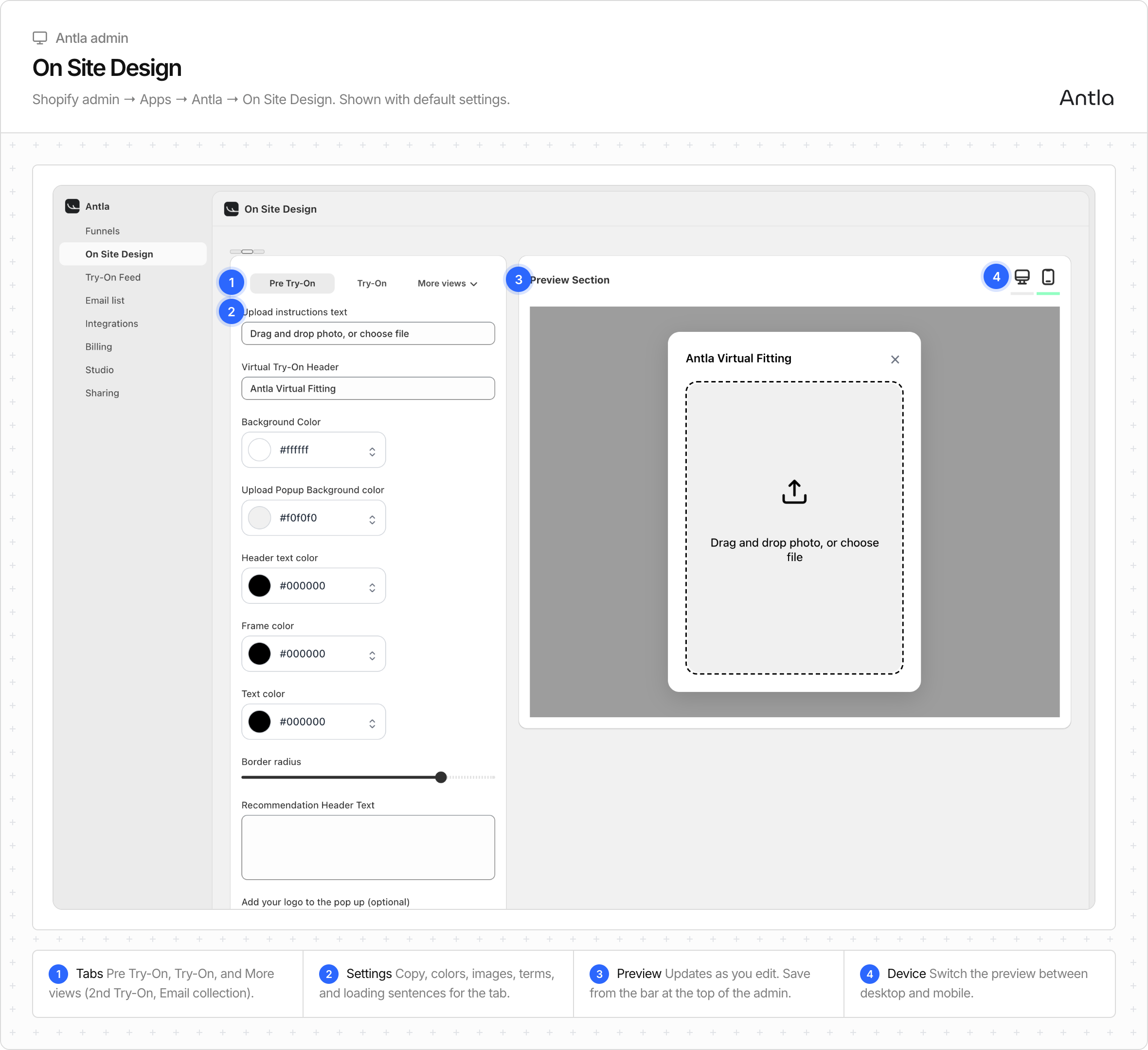The image size is (1148, 1050).
Task: Click the Text color black swatch
Action: click(260, 721)
